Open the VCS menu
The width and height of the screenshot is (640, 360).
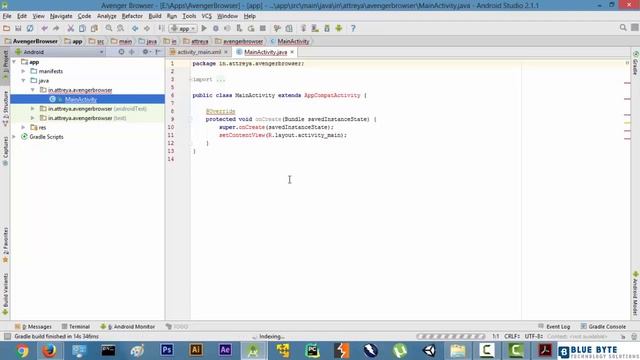click(x=207, y=16)
